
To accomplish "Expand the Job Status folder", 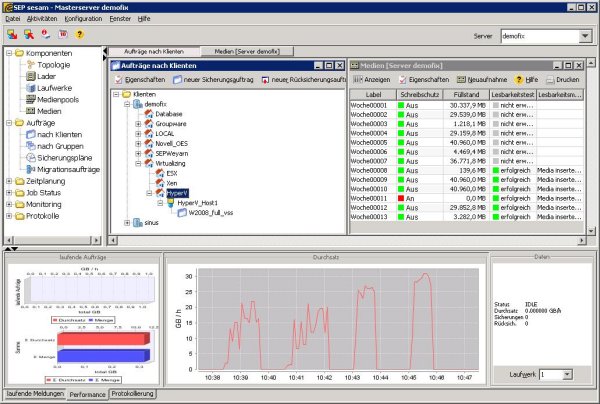I will [x=9, y=192].
